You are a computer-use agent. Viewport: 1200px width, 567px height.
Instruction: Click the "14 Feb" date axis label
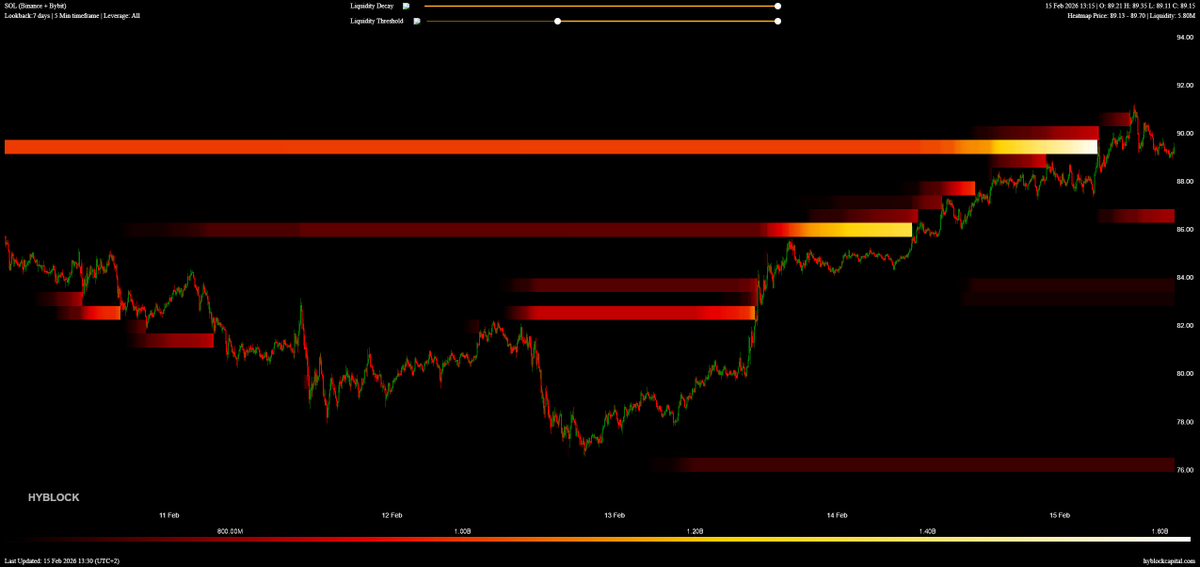point(837,515)
